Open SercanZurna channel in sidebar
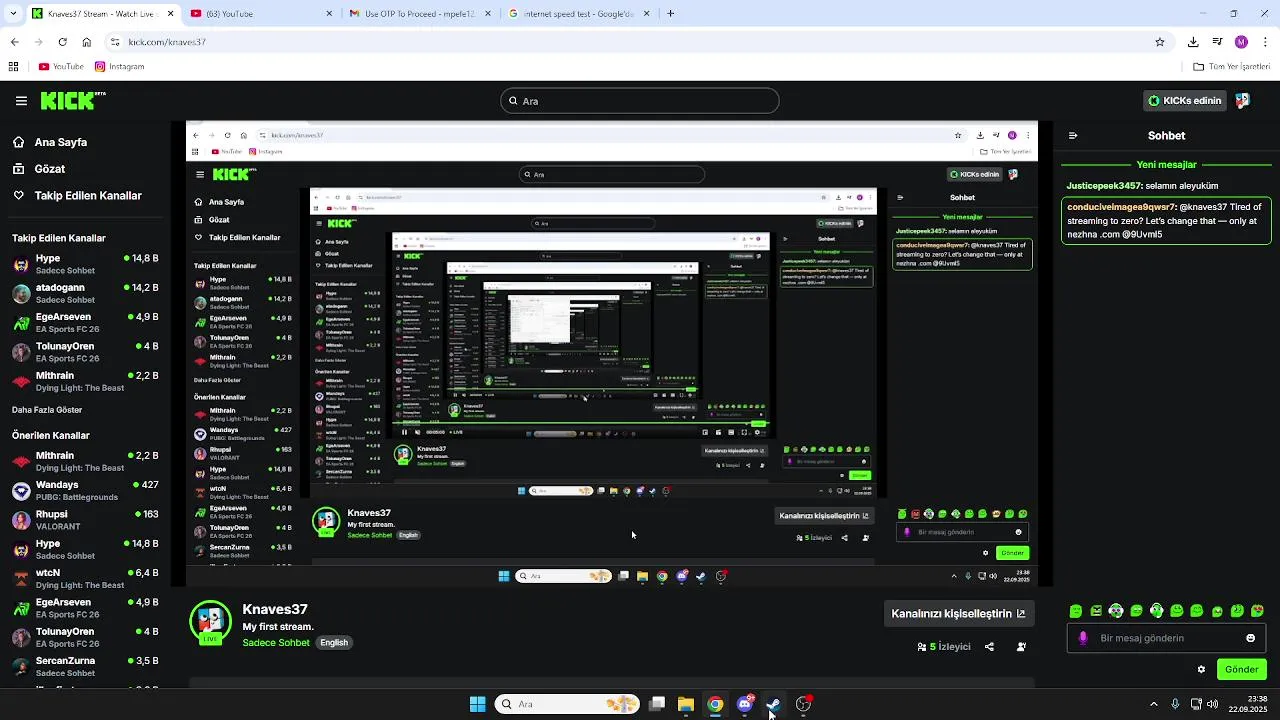Viewport: 1280px width, 720px height. (85, 666)
